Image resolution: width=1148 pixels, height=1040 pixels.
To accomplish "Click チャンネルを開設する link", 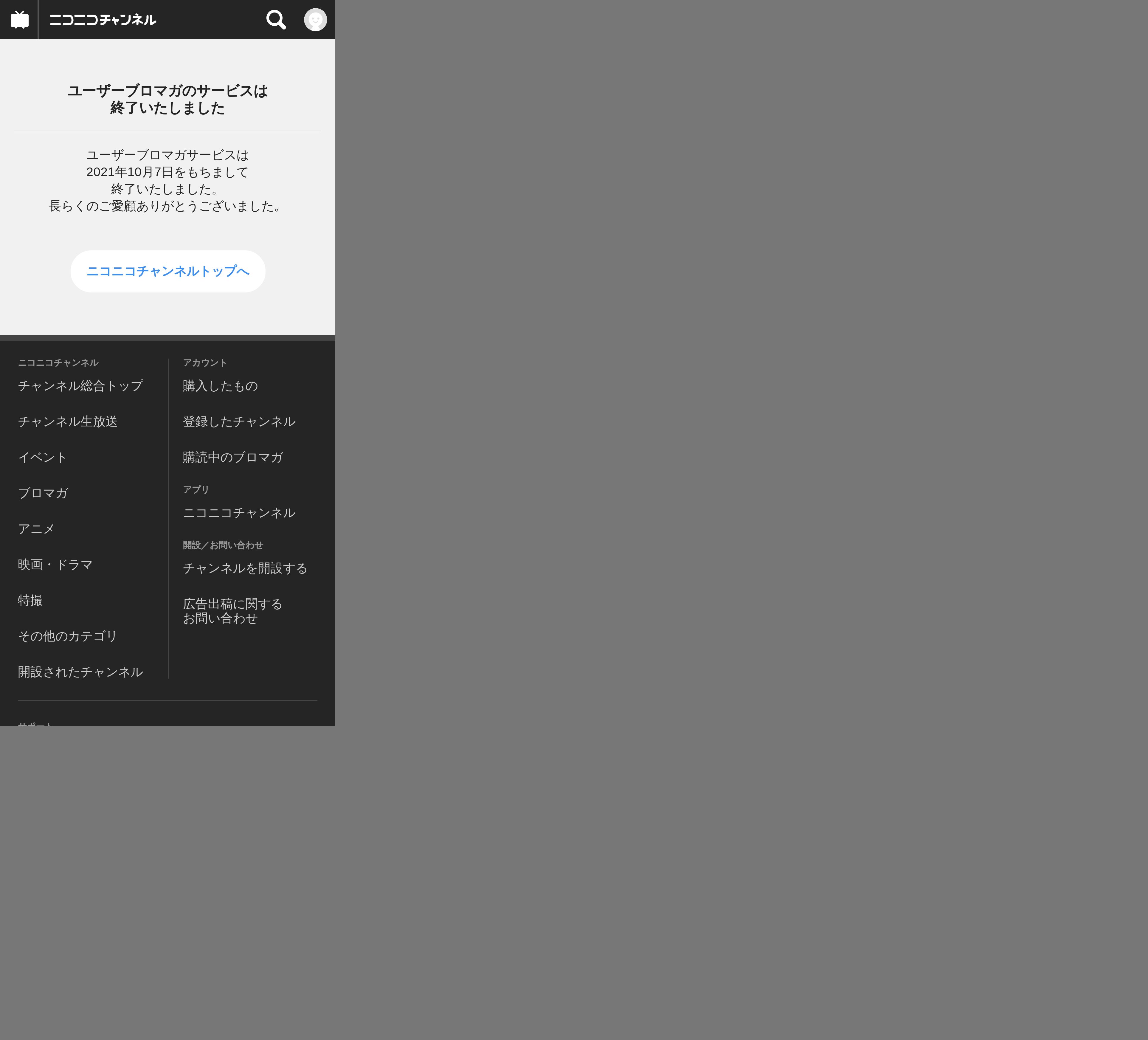I will [x=245, y=568].
